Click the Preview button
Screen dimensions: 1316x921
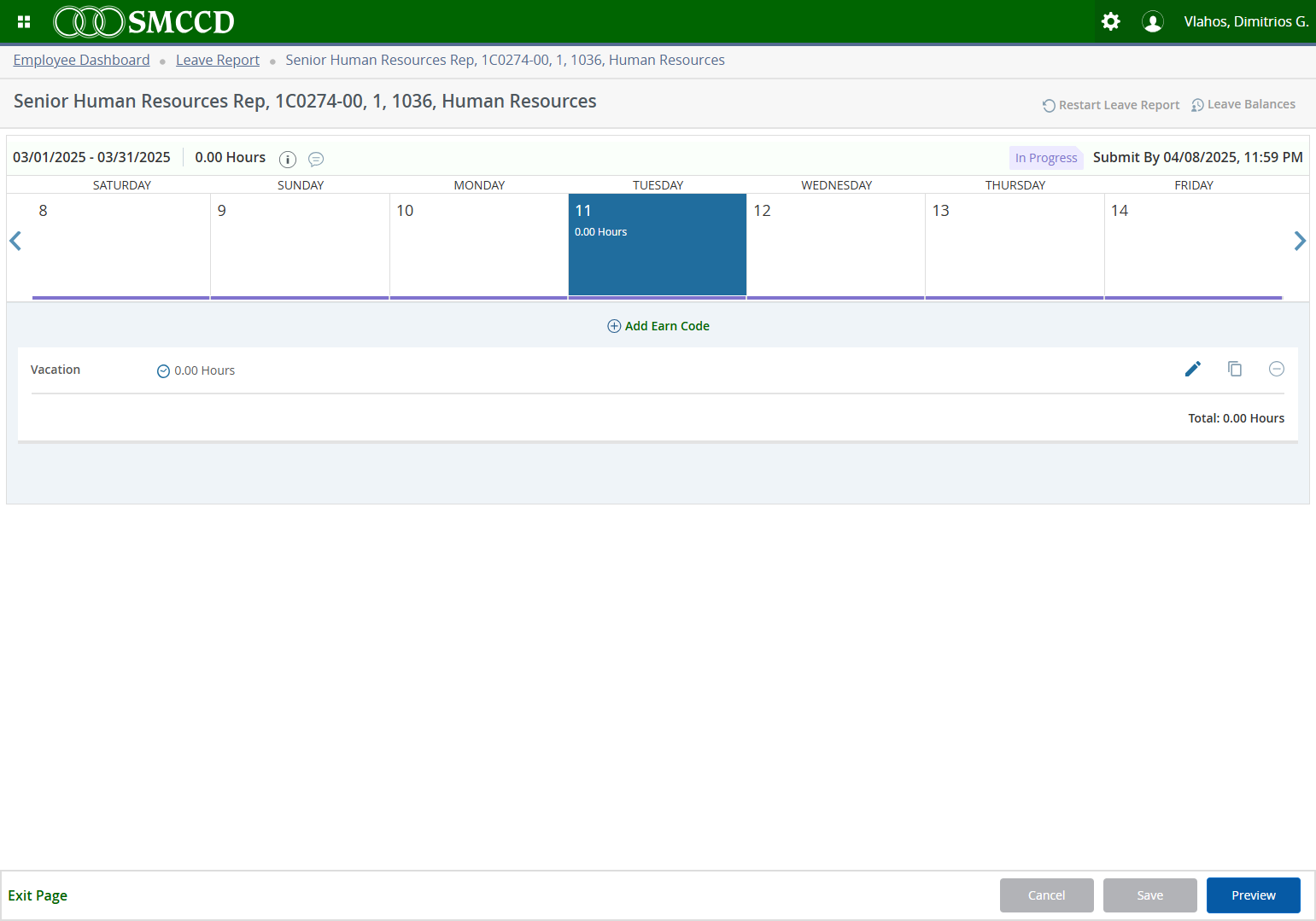click(x=1253, y=895)
